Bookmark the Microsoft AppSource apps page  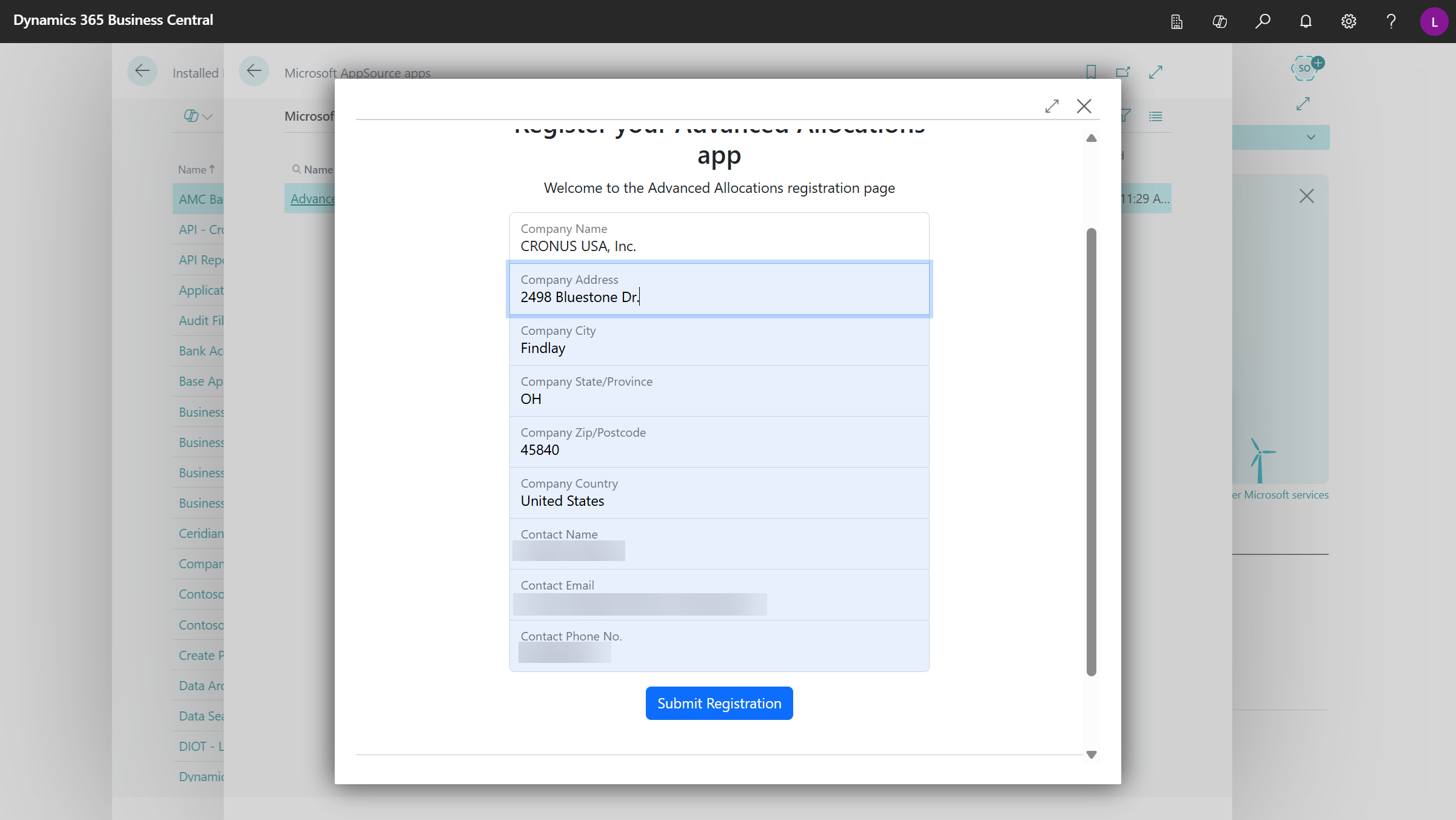(x=1091, y=72)
